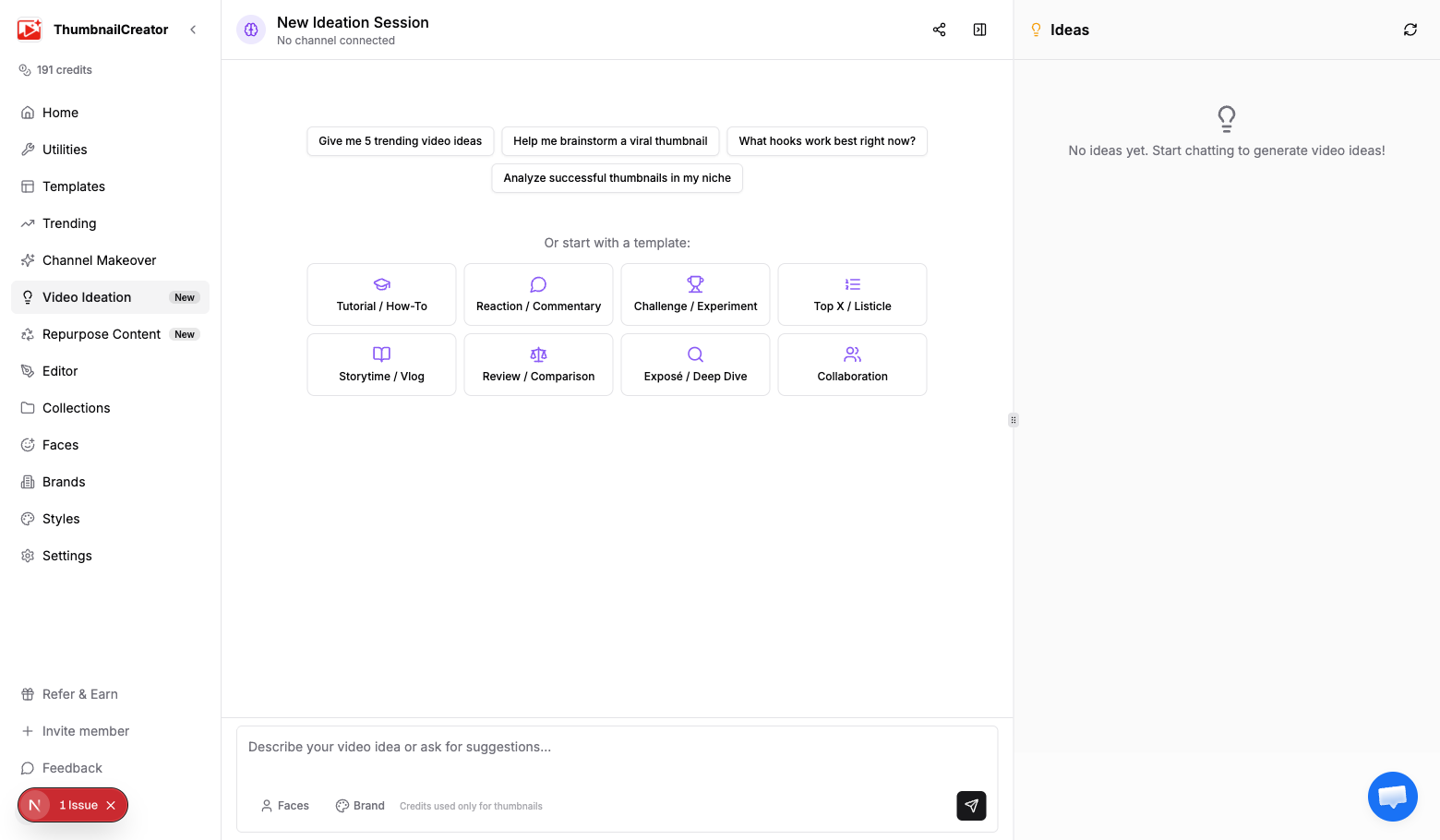1440x840 pixels.
Task: Toggle Brand attachment in the message composer
Action: [x=359, y=805]
